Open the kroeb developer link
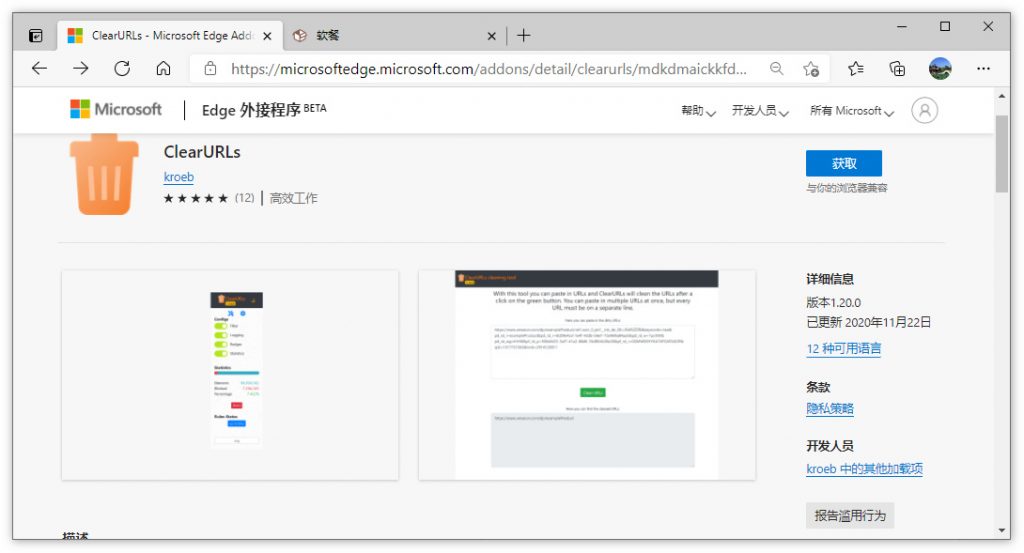Viewport: 1024px width, 553px height. (178, 177)
